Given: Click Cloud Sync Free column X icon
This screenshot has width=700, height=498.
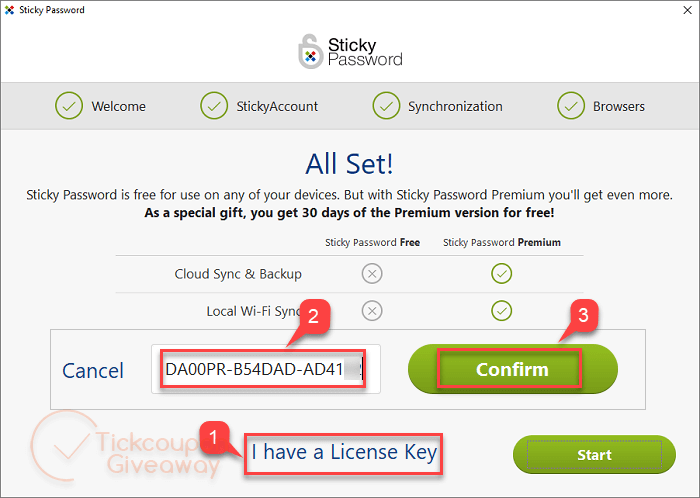Looking at the screenshot, I should (x=372, y=274).
